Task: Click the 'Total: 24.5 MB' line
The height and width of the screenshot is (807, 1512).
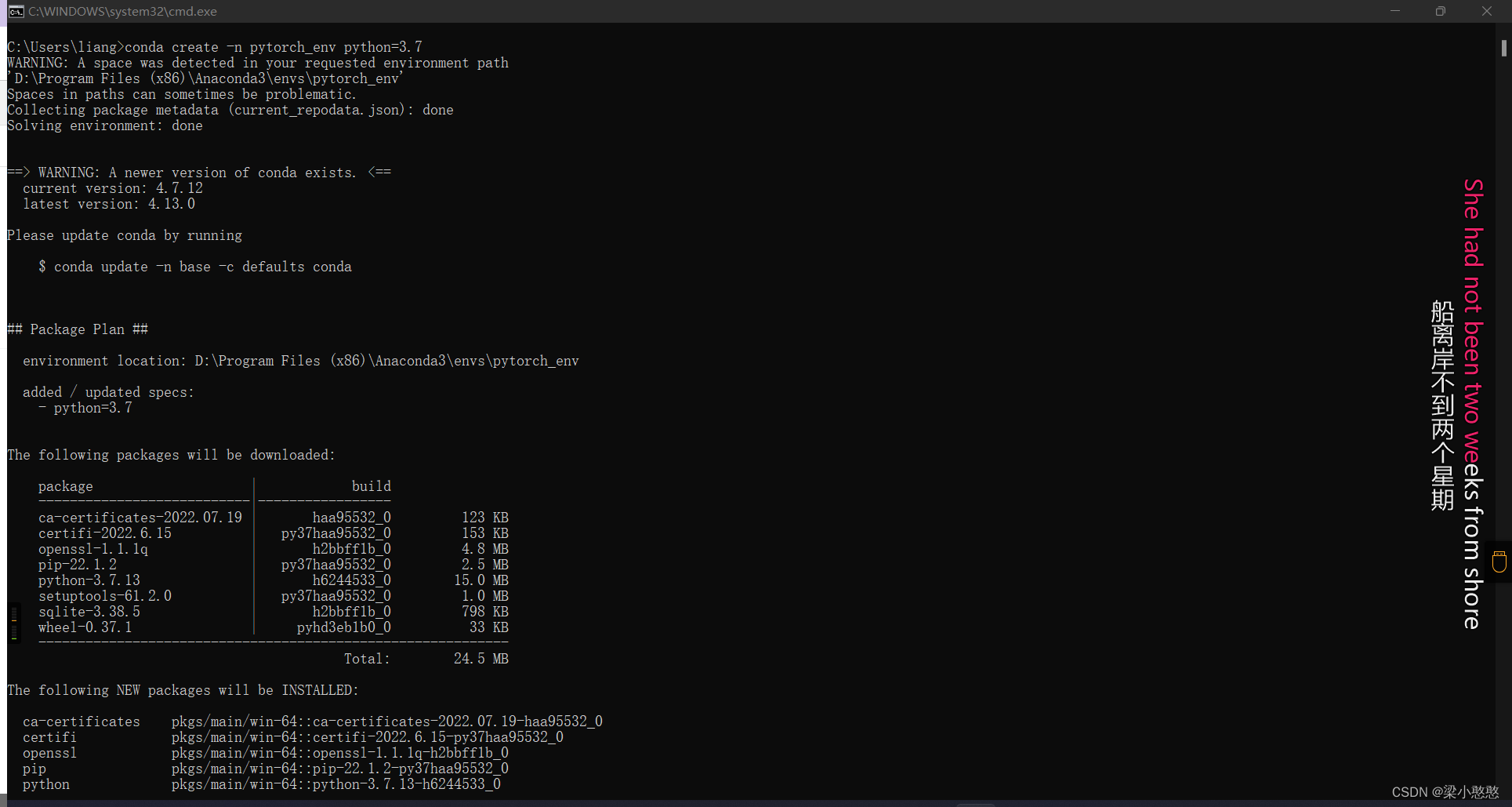Action: pyautogui.click(x=426, y=659)
